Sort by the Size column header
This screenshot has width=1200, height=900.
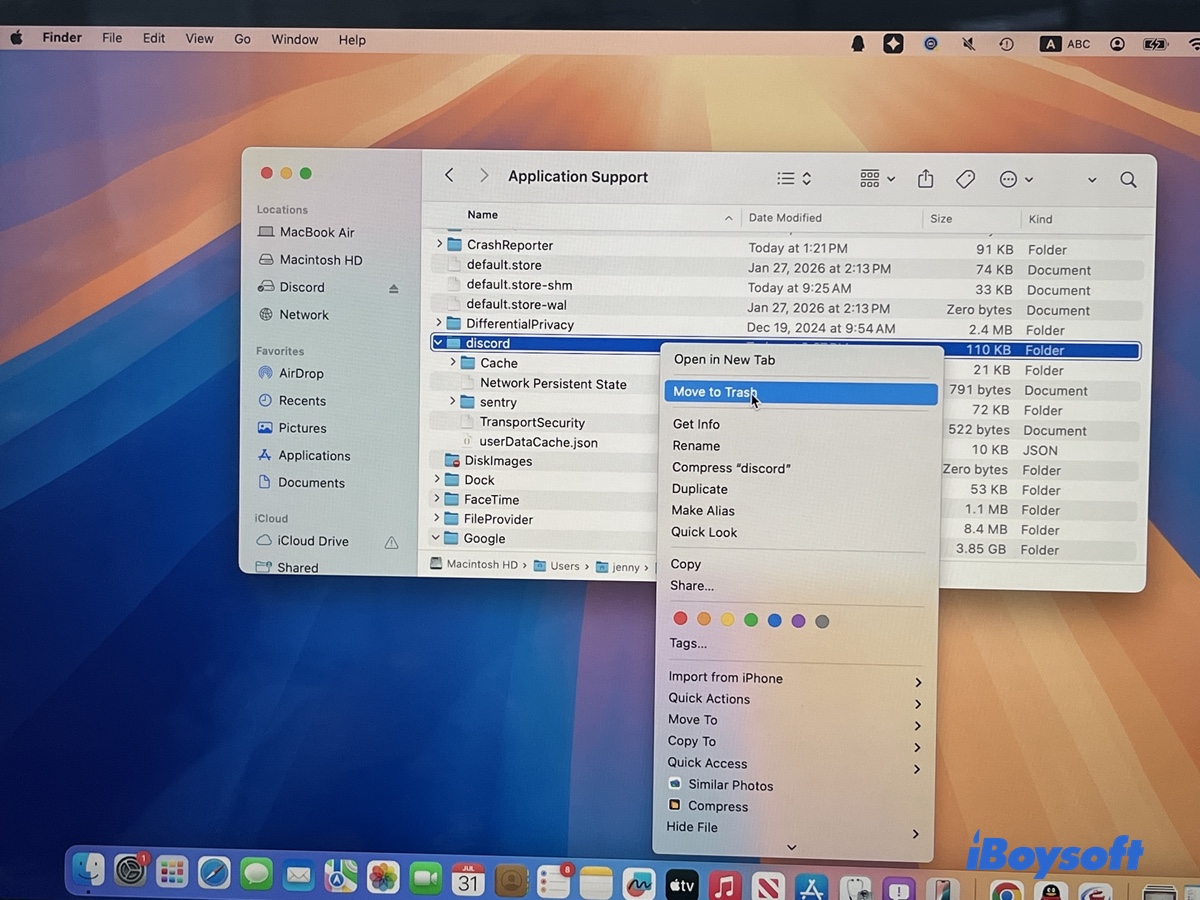point(941,218)
